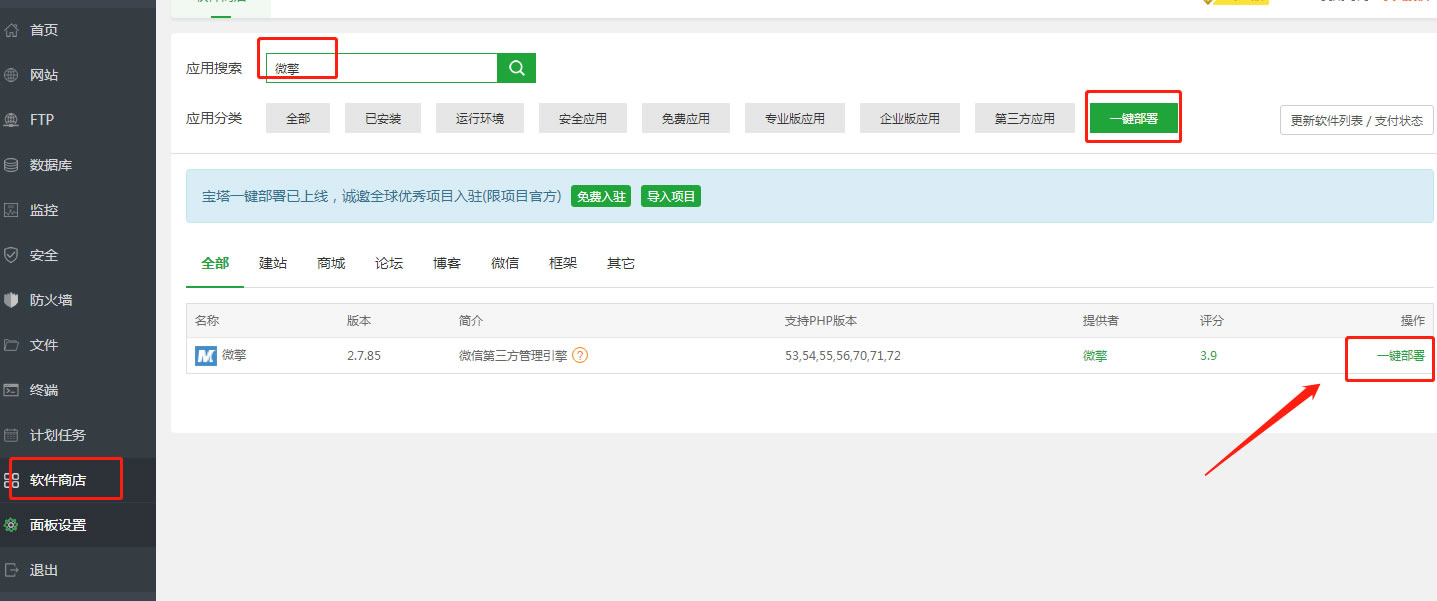The width and height of the screenshot is (1437, 601).
Task: Click the 评分 column header
Action: tap(1212, 321)
